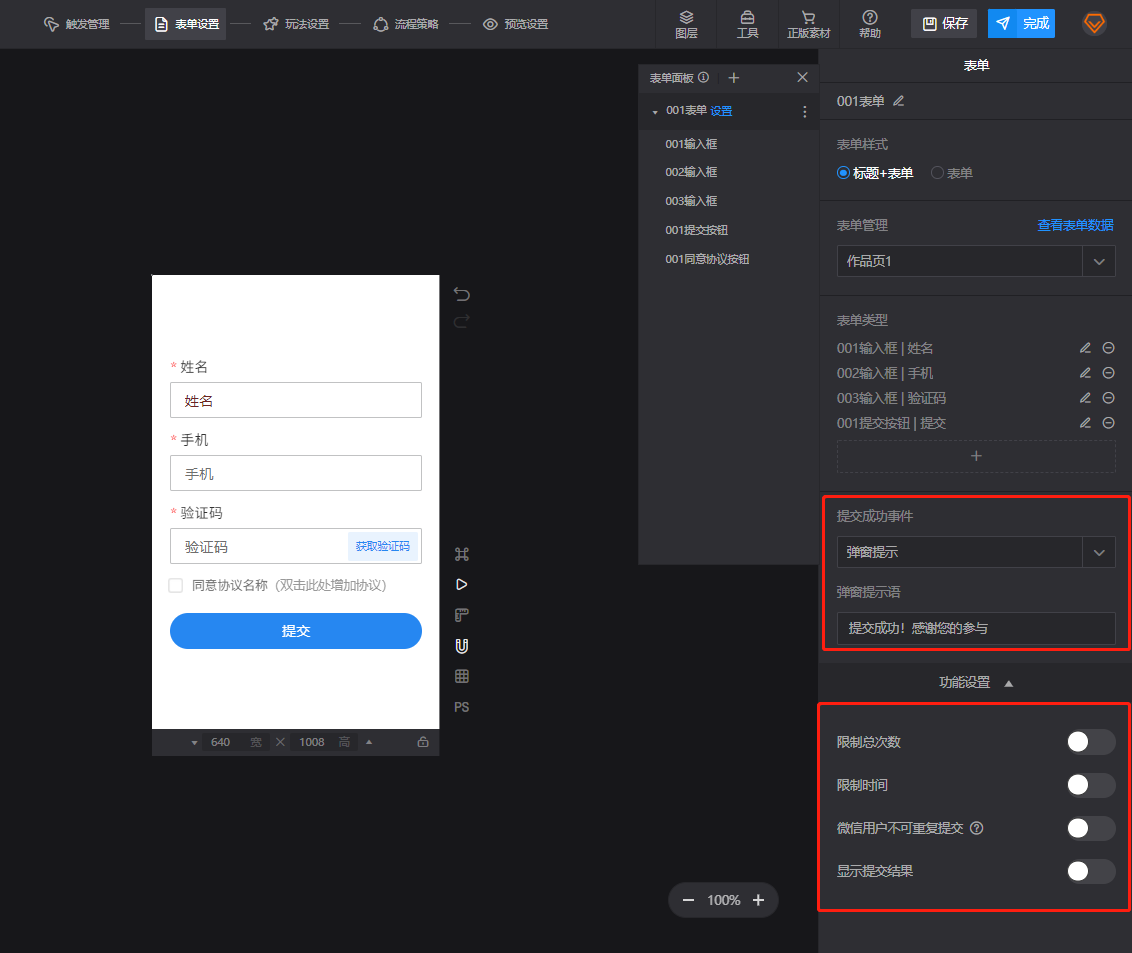This screenshot has height=953, width=1132.
Task: Open the 001表单 more options menu
Action: [x=805, y=112]
